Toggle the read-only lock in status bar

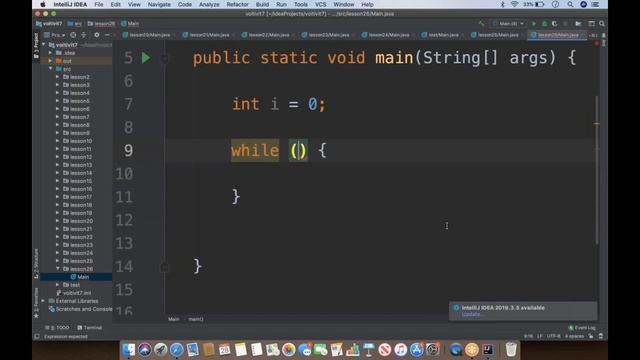point(591,336)
